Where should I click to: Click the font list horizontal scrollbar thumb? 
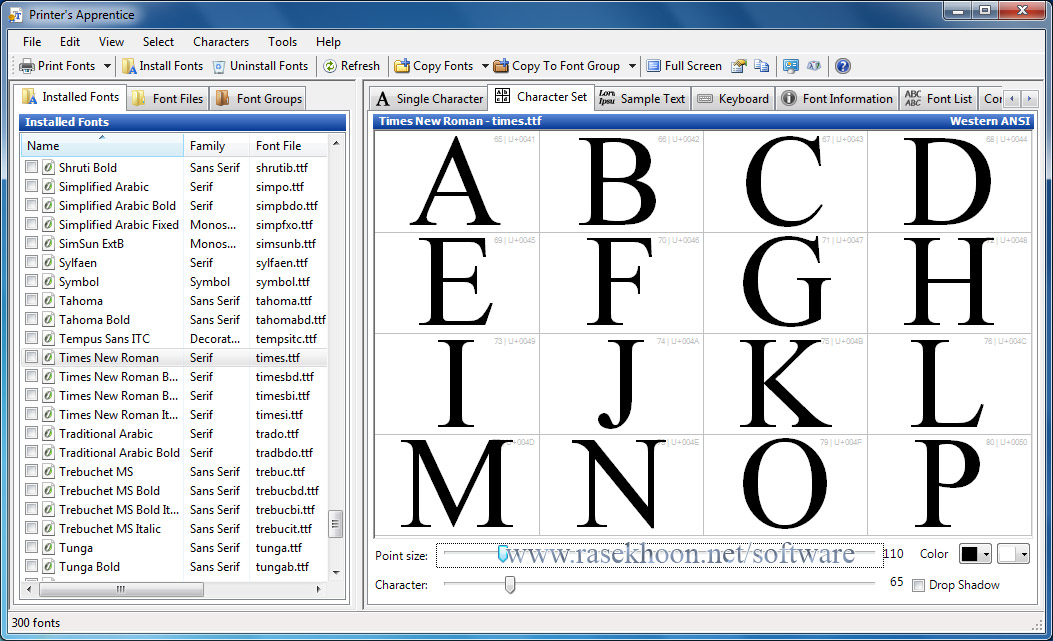(x=121, y=589)
